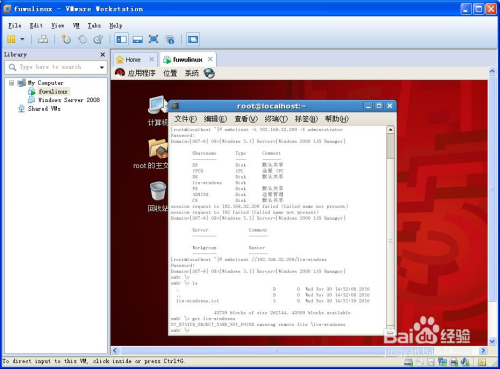Click the VM view scroll left arrow
Image resolution: width=500 pixels, height=369 pixels.
click(115, 351)
